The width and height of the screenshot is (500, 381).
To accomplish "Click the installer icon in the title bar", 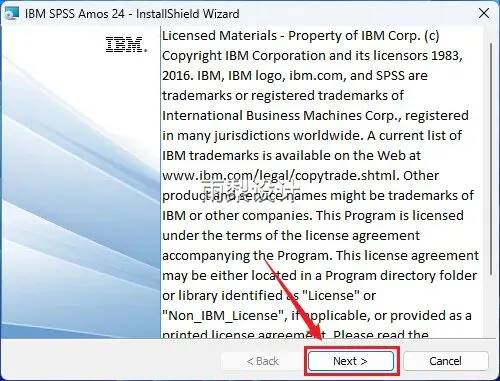I will (12, 14).
